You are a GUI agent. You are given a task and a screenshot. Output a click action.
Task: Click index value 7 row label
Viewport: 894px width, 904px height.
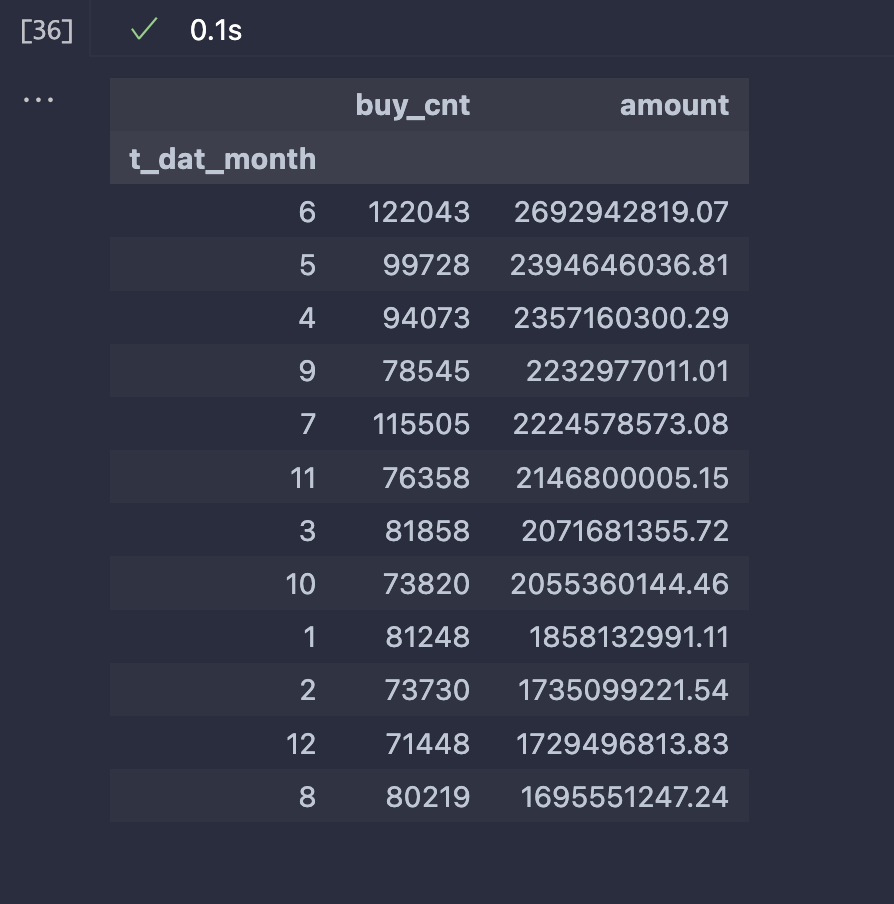[x=308, y=424]
